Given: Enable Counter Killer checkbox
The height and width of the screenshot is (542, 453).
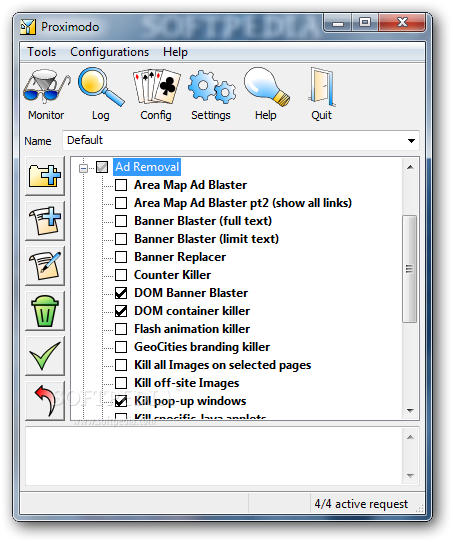Looking at the screenshot, I should [121, 275].
